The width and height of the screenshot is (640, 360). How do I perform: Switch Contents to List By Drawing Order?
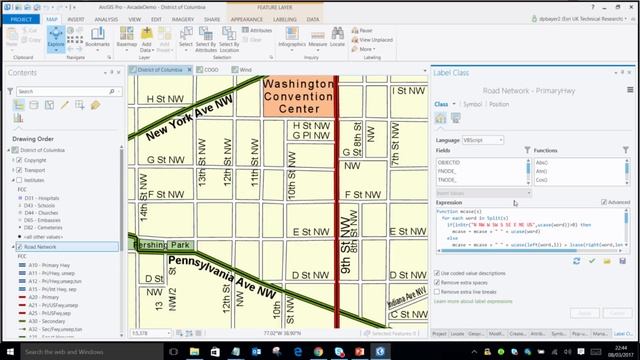tap(19, 105)
